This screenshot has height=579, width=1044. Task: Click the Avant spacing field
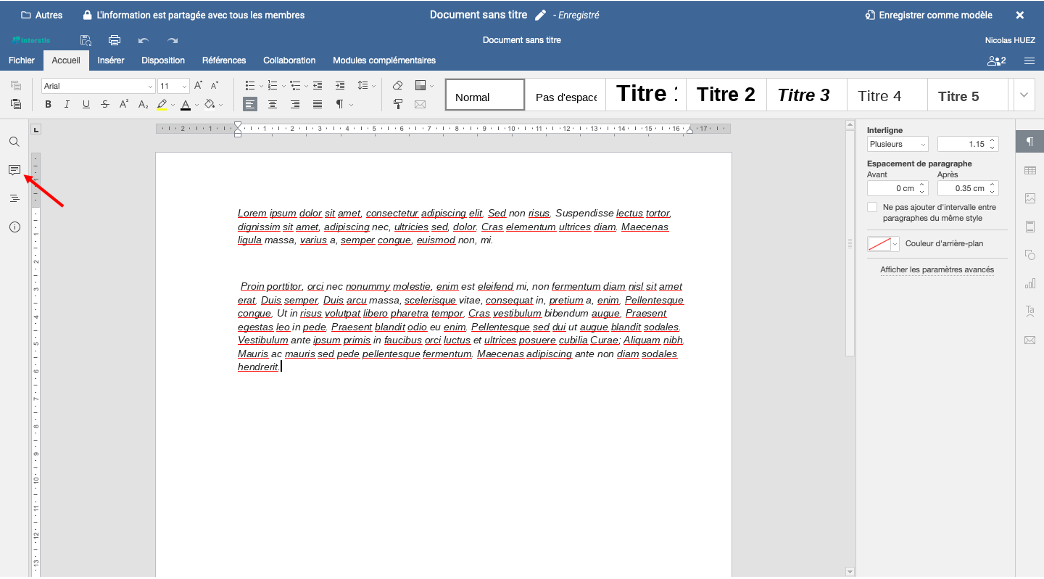(x=898, y=188)
